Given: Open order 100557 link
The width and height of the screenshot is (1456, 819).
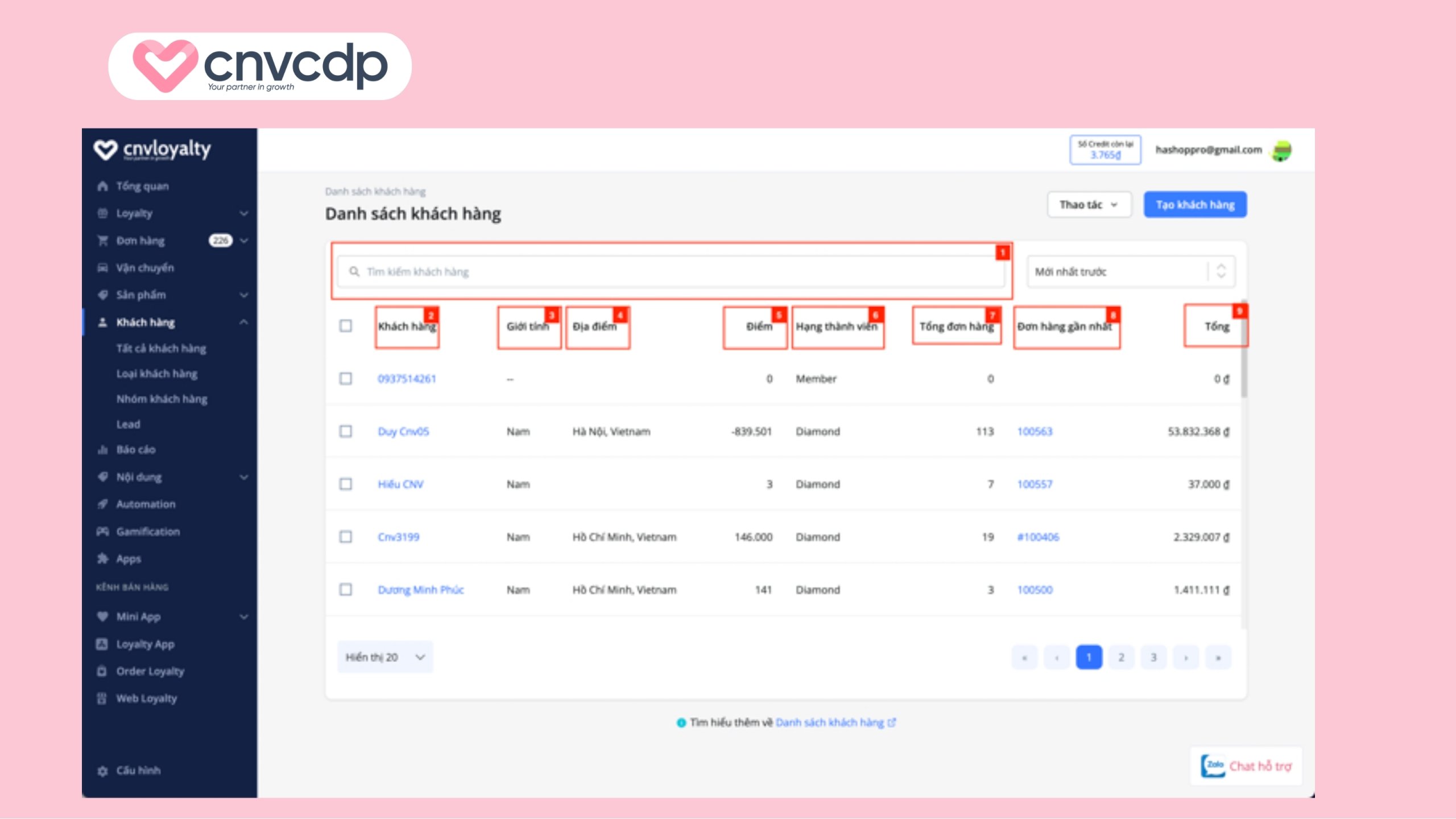Looking at the screenshot, I should (x=1035, y=484).
